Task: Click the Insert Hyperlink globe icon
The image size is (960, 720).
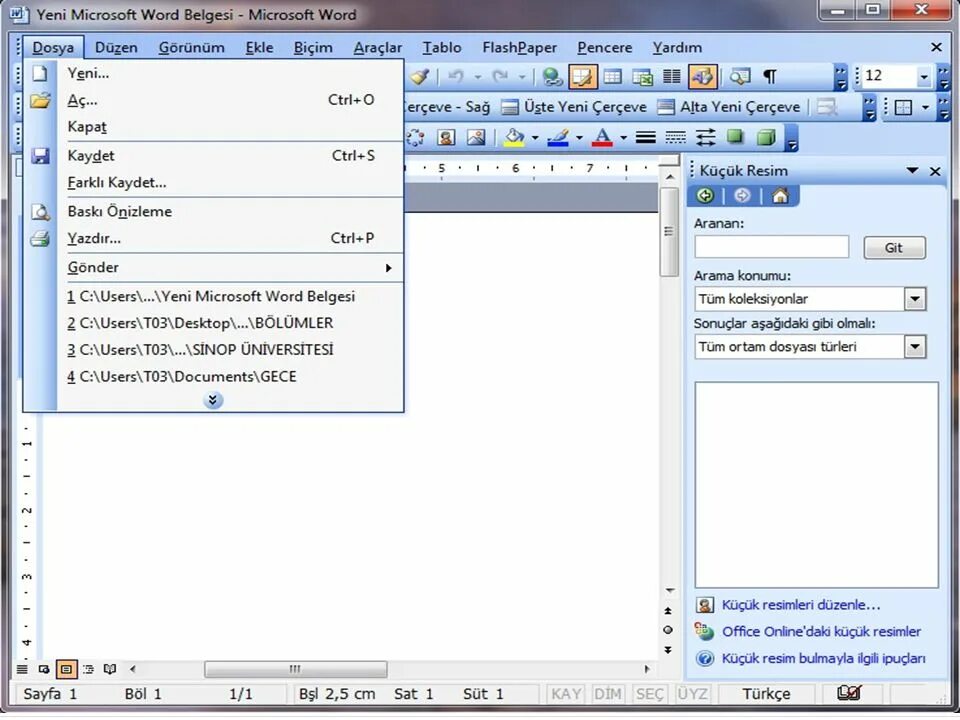Action: tap(553, 77)
